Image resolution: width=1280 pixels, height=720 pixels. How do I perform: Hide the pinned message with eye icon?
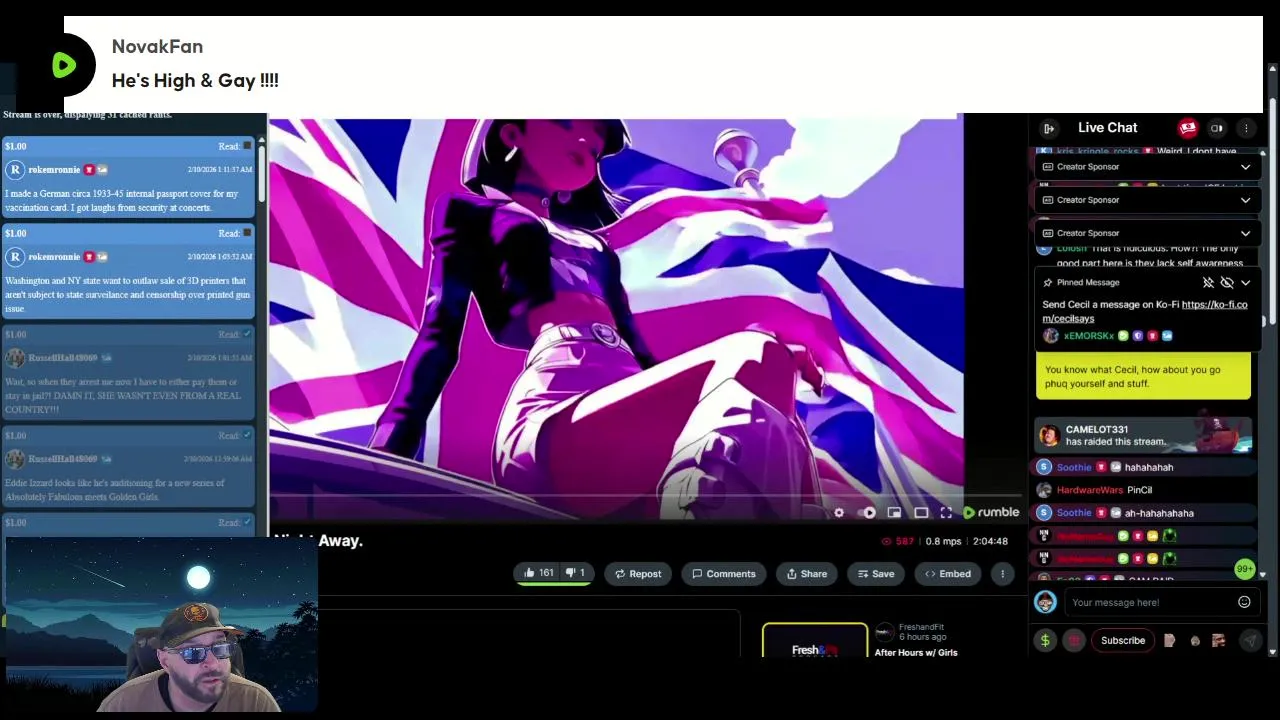click(1227, 283)
